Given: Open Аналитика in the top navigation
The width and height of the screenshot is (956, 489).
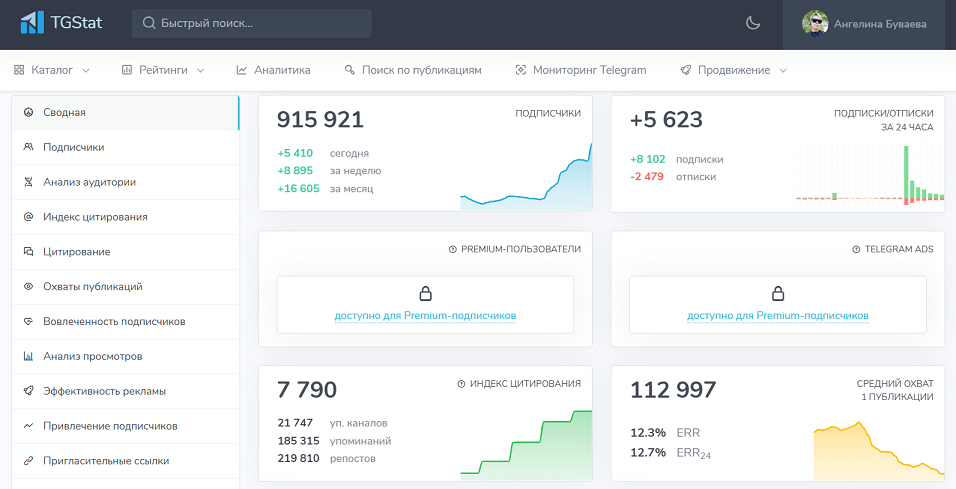Looking at the screenshot, I should point(273,70).
